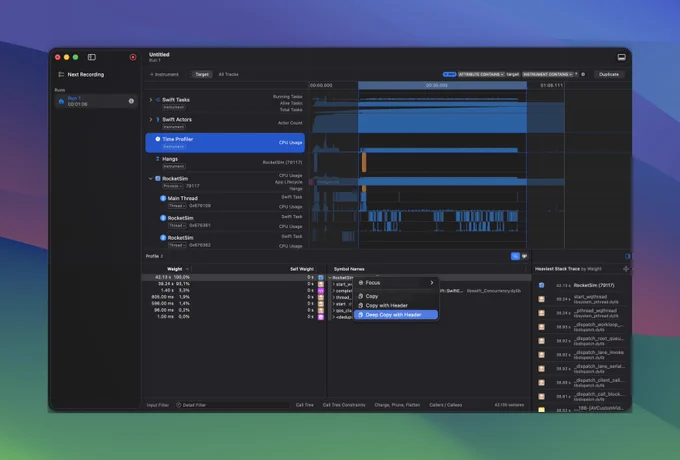Viewport: 680px width, 460px height.
Task: Open the Focus submenu in context menu
Action: click(396, 283)
